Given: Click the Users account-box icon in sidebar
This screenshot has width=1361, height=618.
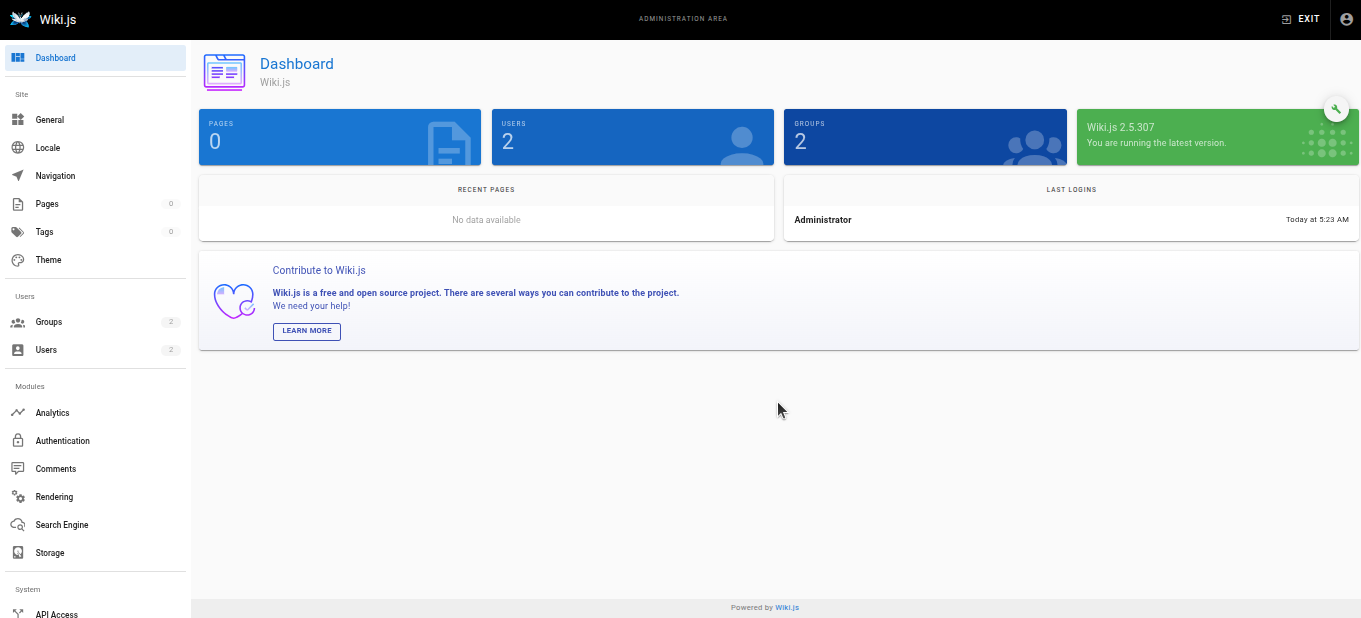Looking at the screenshot, I should tap(18, 350).
